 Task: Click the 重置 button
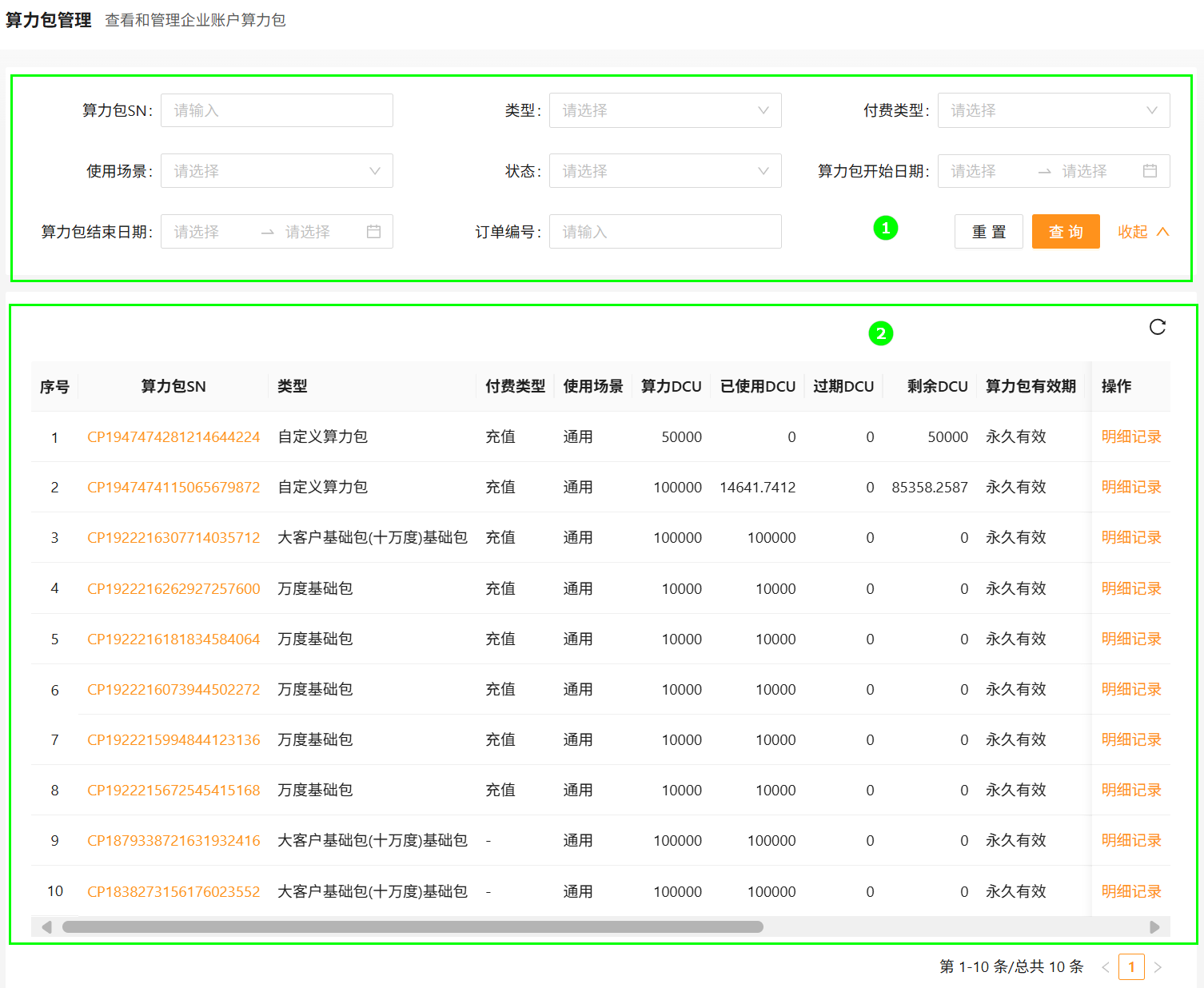point(988,232)
